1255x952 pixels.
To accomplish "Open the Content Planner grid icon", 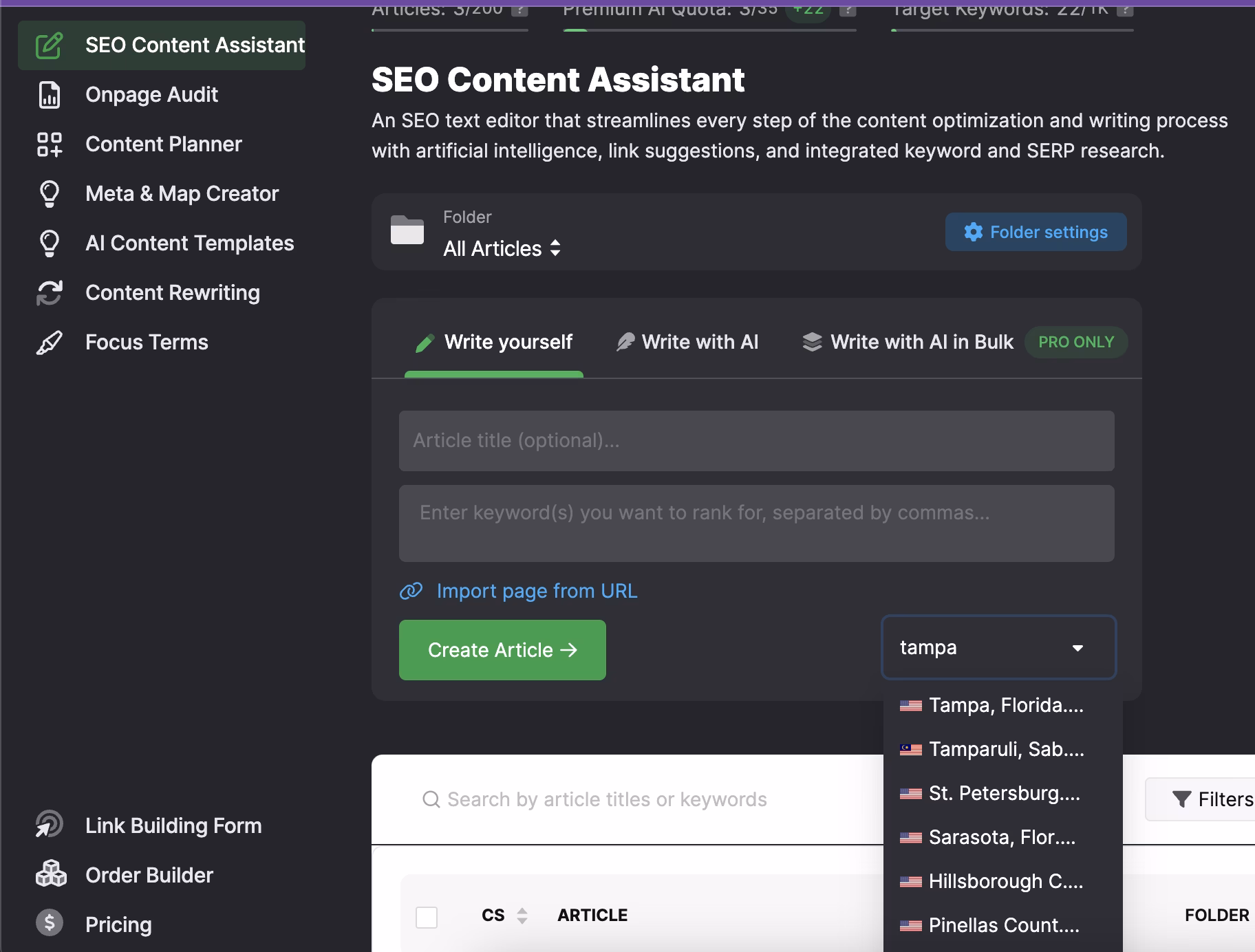I will [49, 144].
